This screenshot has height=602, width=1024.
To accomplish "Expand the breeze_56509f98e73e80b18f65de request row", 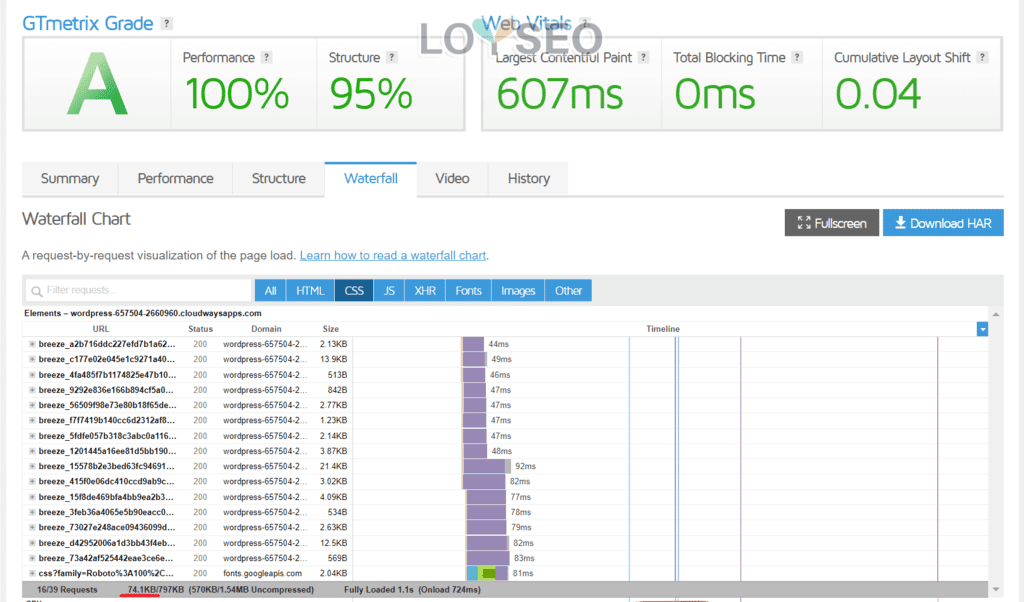I will [32, 405].
